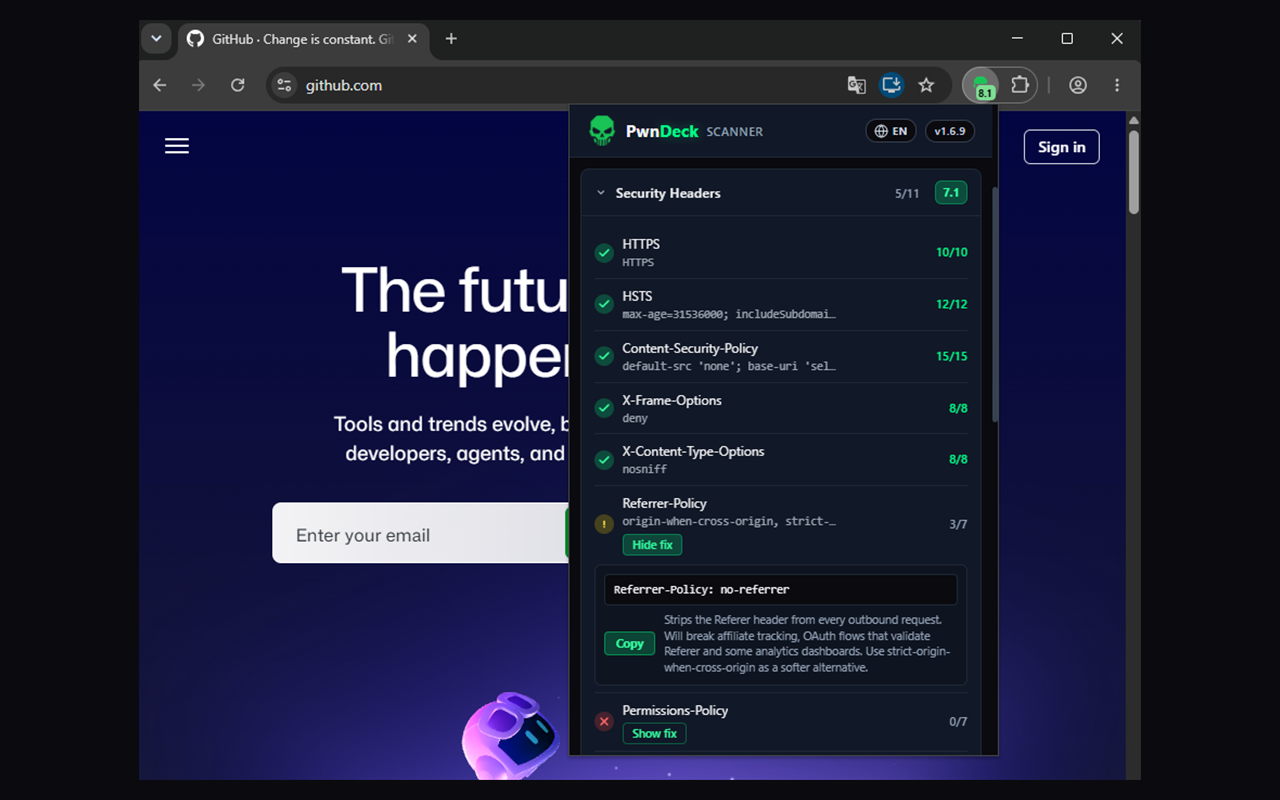Click the v1.6.9 version badge
This screenshot has width=1280, height=800.
pyautogui.click(x=950, y=131)
